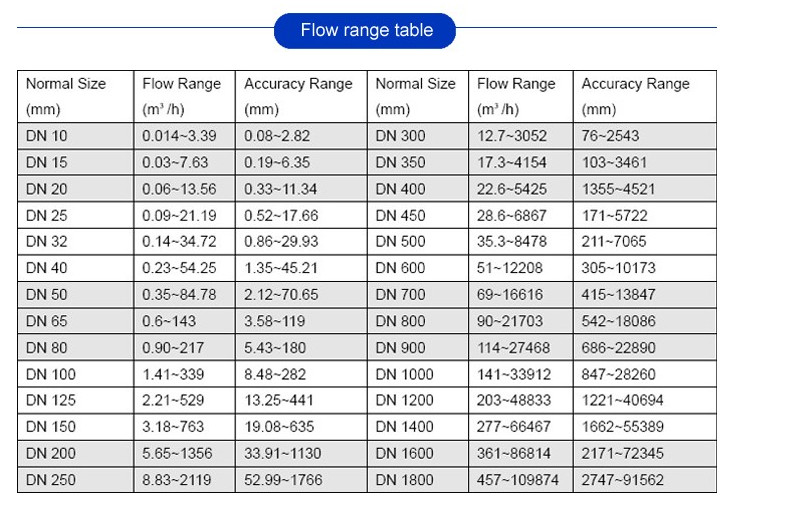Select accuracy range value 13.25~441
The width and height of the screenshot is (785, 510).
[x=281, y=401]
